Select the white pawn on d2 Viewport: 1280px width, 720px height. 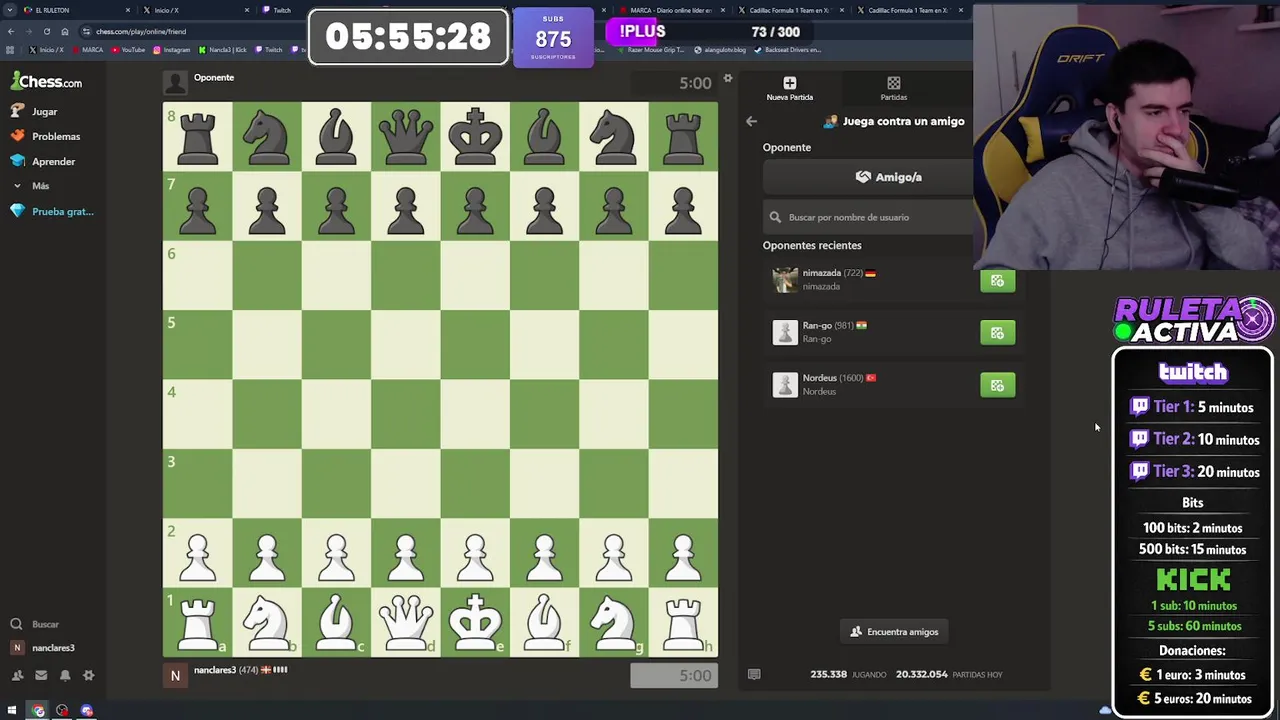tap(406, 553)
